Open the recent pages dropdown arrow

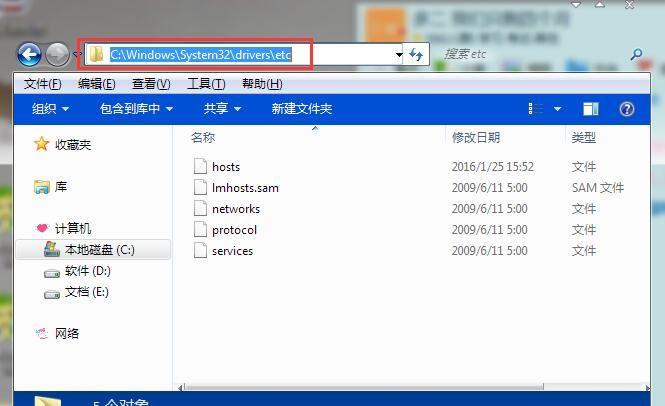click(x=76, y=54)
